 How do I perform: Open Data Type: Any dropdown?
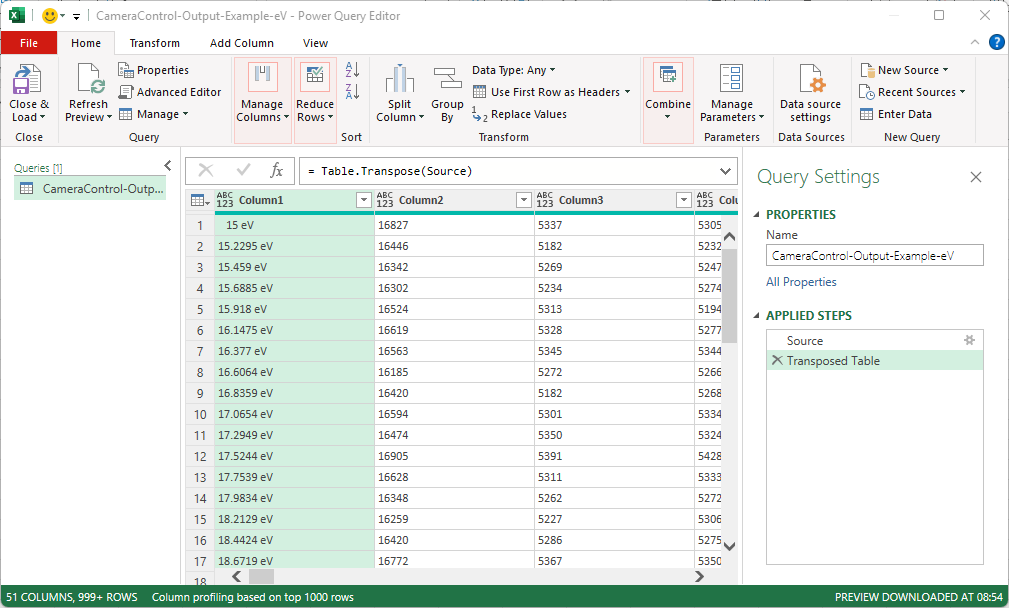[x=513, y=70]
